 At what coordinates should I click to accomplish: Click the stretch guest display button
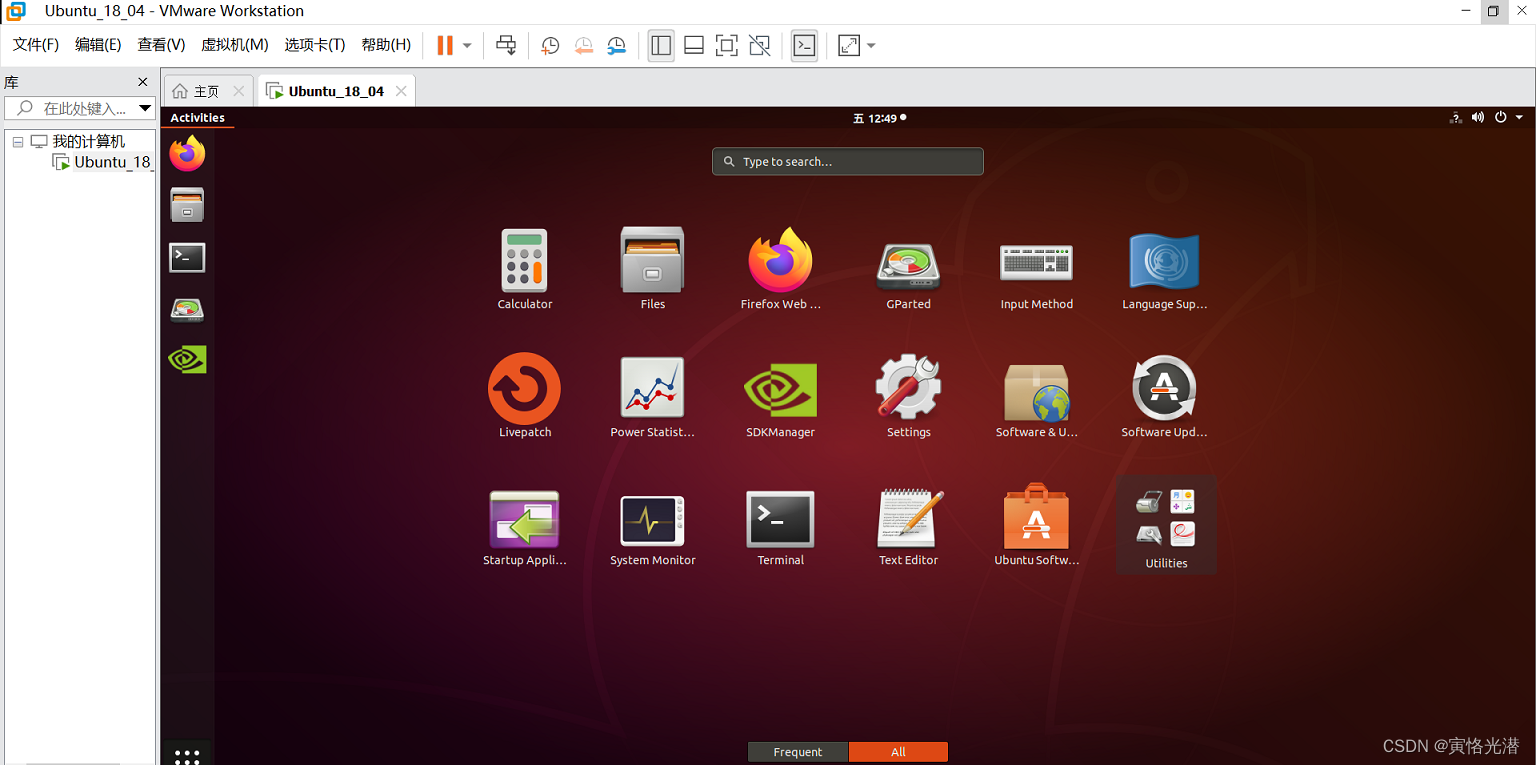click(x=849, y=45)
